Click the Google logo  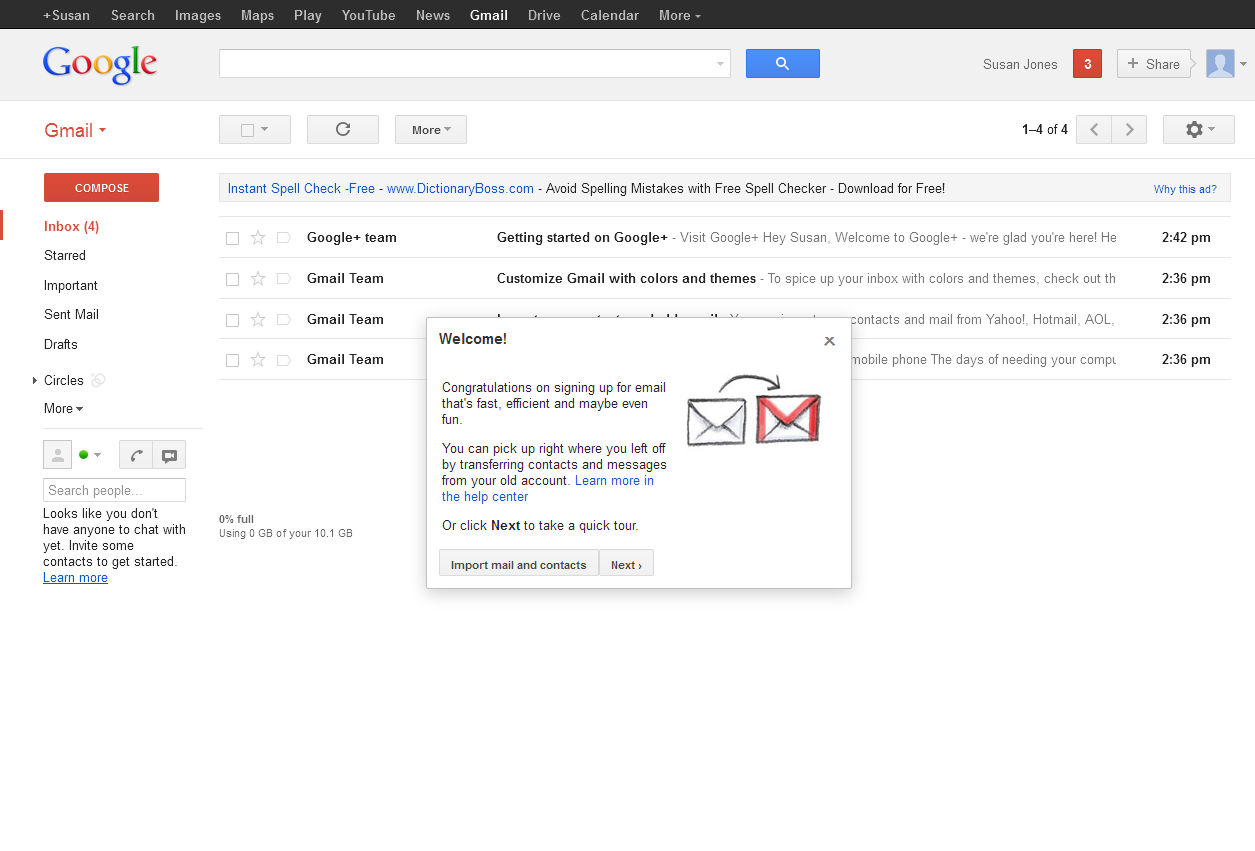coord(99,65)
